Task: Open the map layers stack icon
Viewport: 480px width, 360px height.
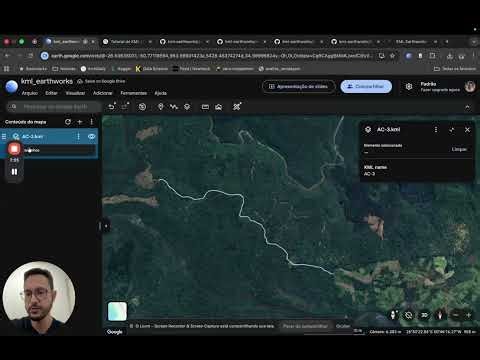Action: pos(187,107)
